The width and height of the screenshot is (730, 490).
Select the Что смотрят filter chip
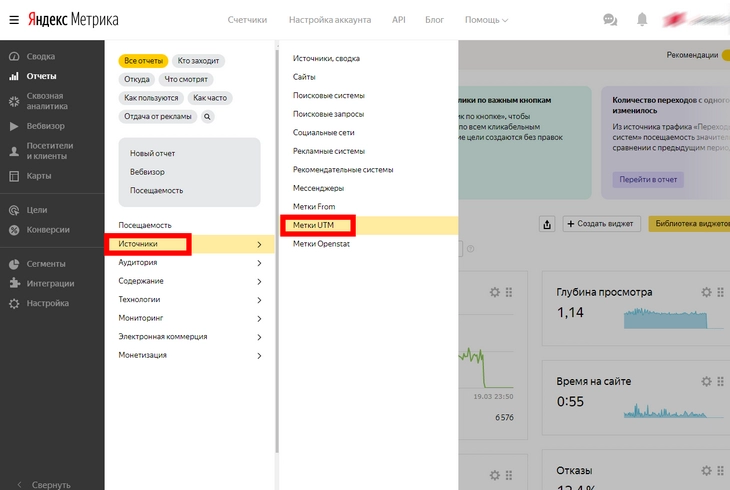coord(186,80)
